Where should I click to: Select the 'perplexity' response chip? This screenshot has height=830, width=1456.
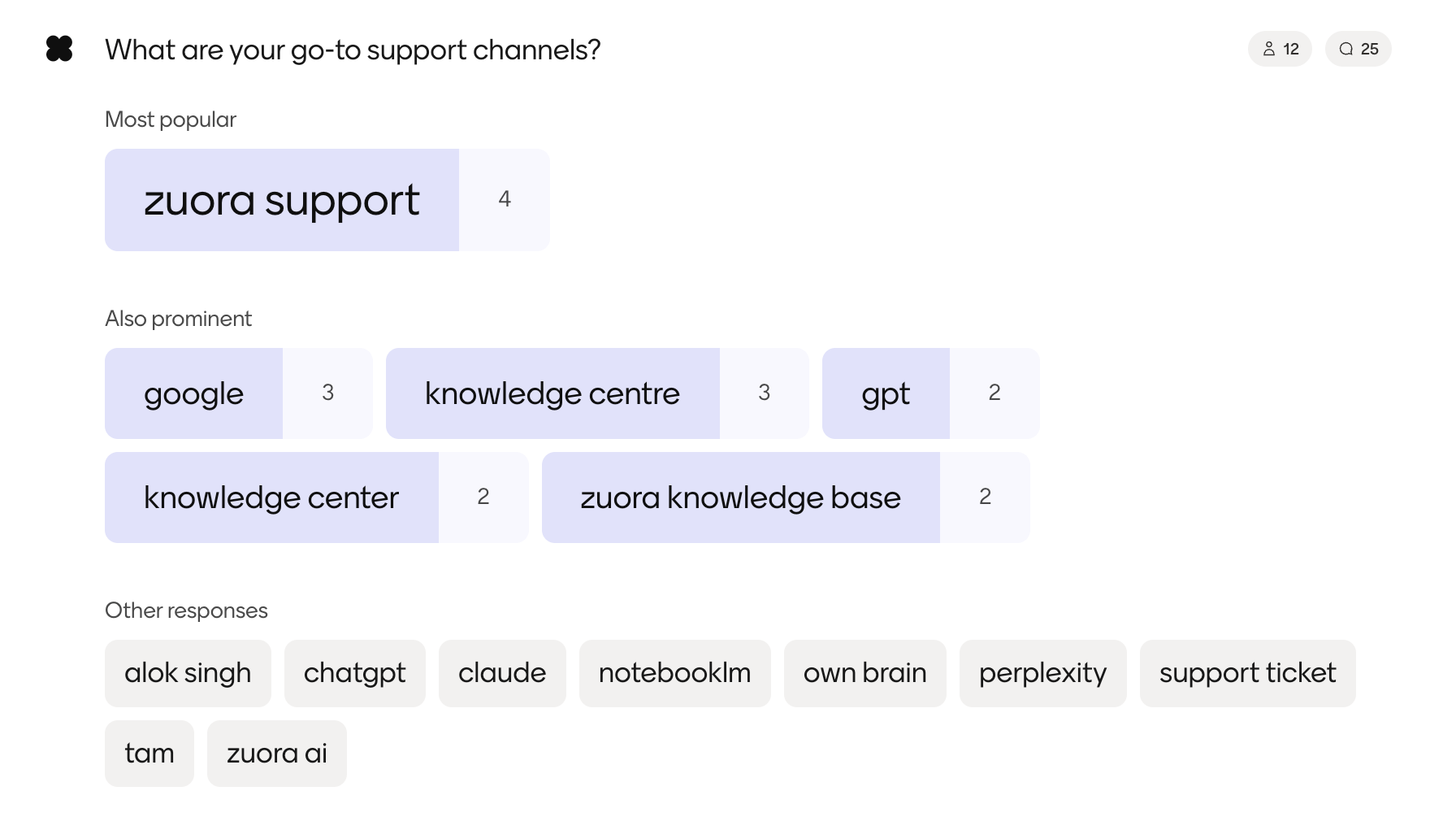tap(1042, 673)
